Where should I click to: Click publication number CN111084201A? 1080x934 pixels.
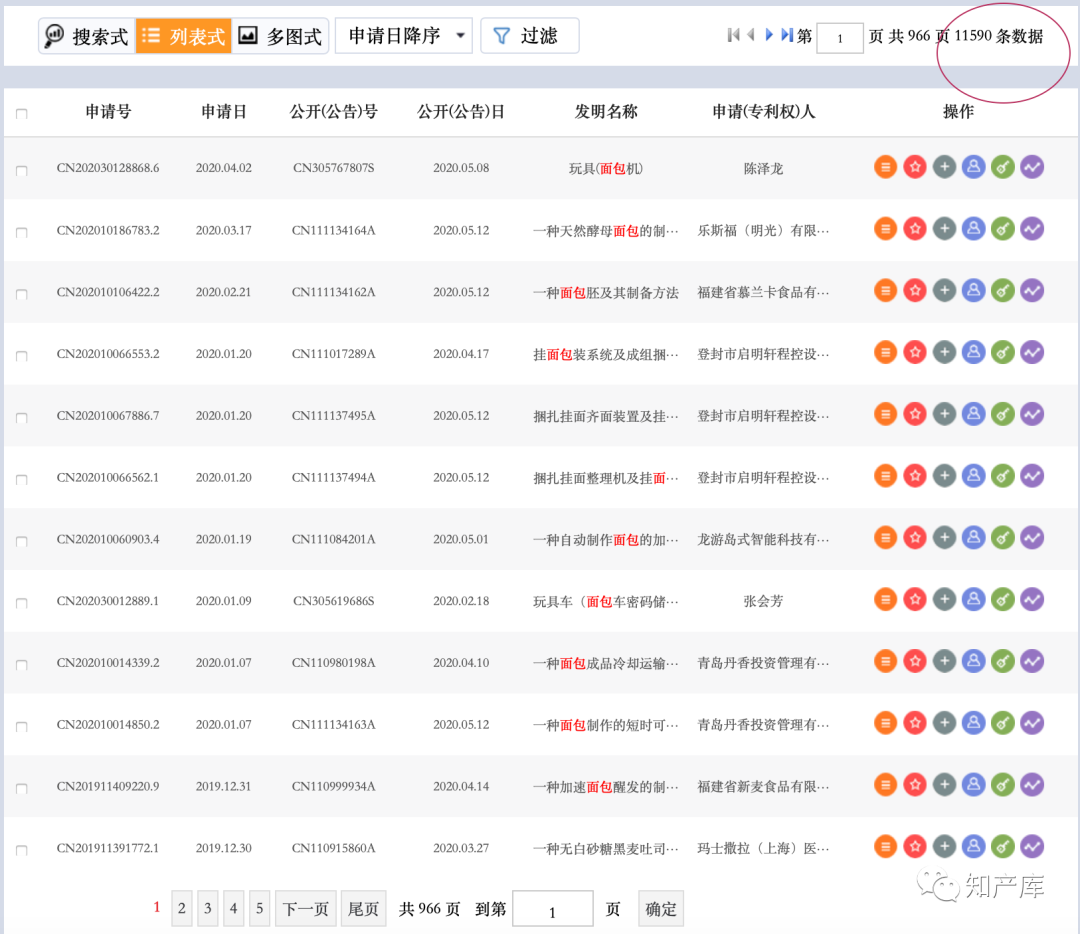(x=333, y=539)
